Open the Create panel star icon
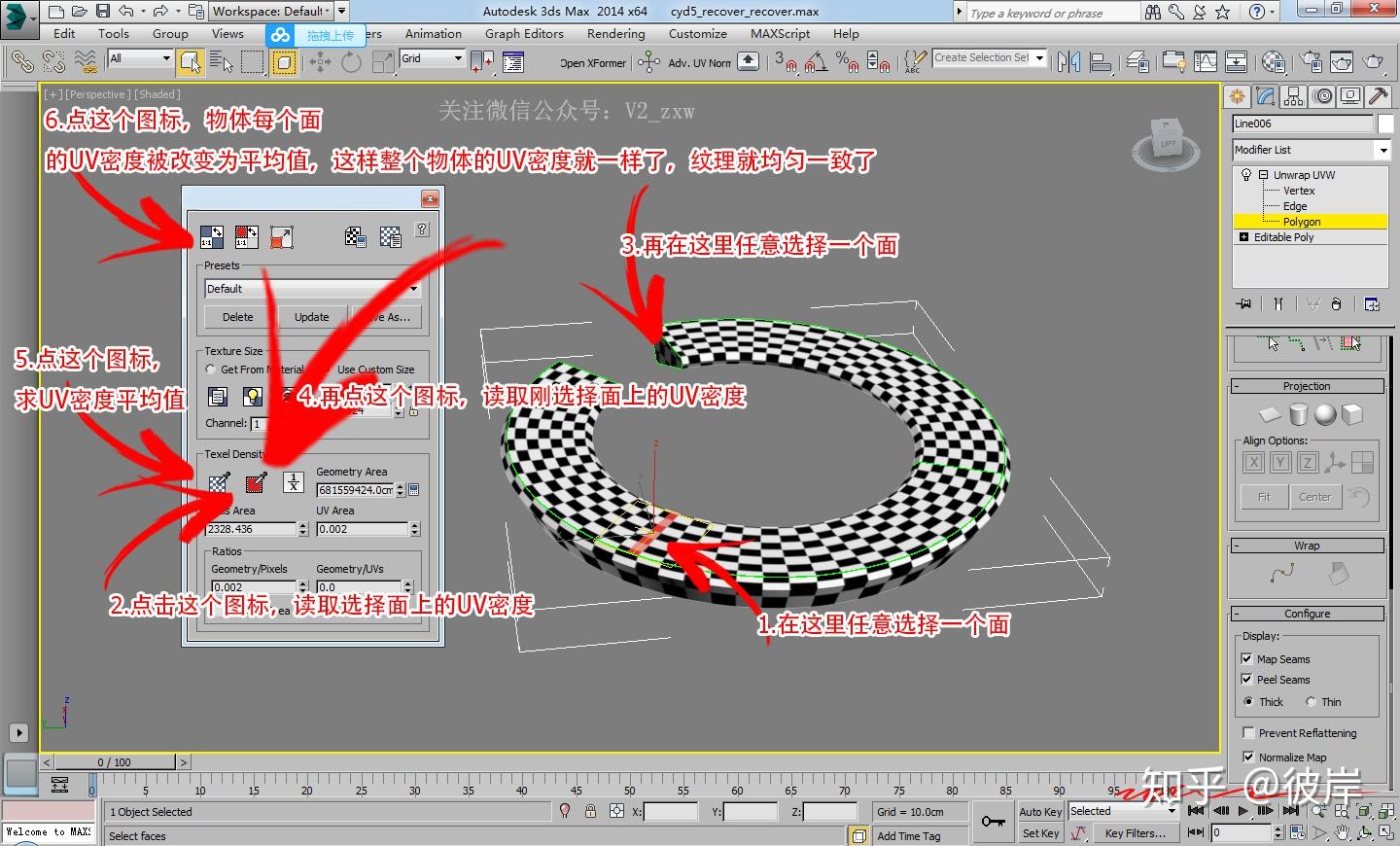This screenshot has width=1400, height=846. coord(1238,96)
